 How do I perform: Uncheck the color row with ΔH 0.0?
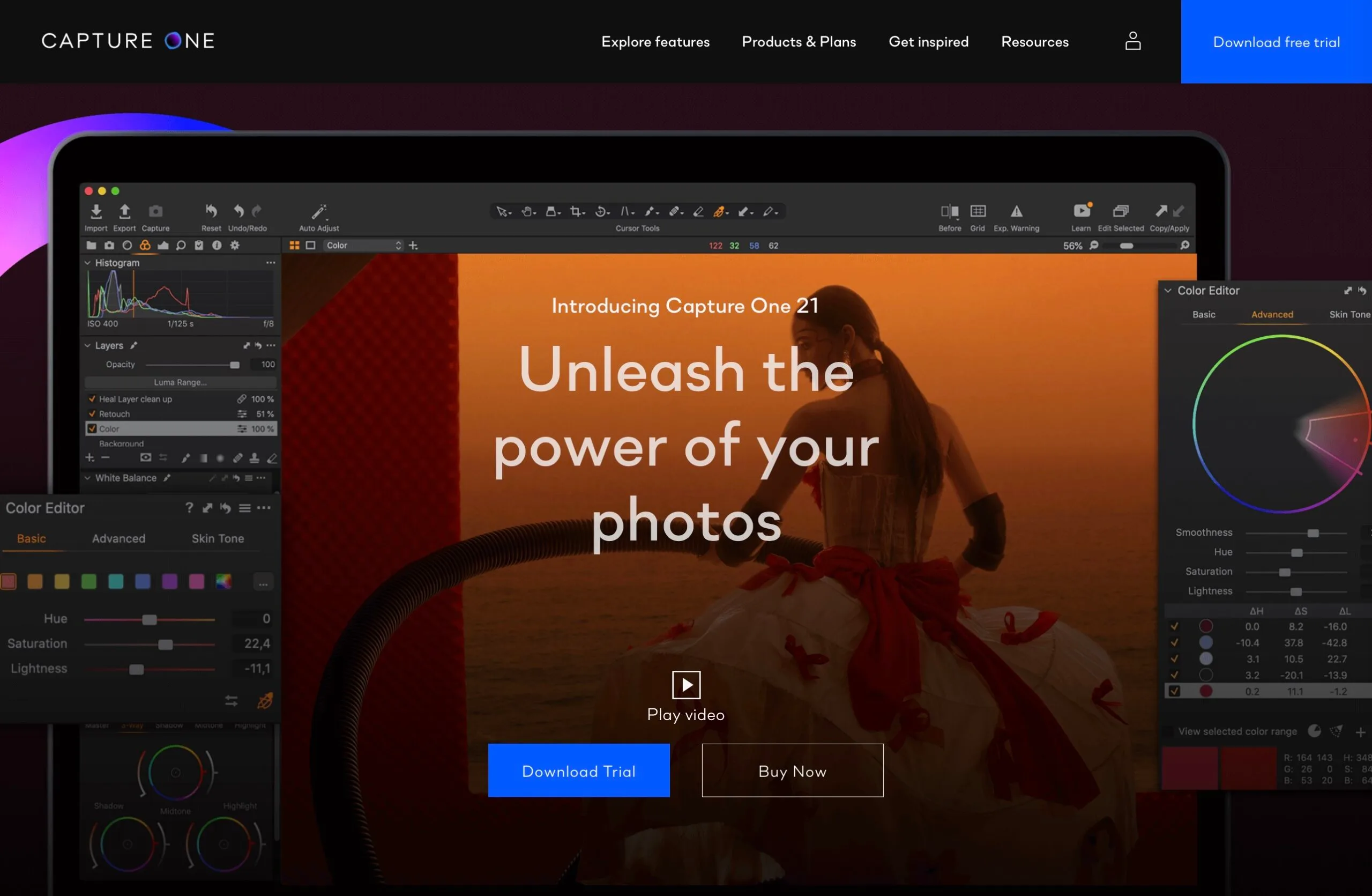coord(1174,626)
